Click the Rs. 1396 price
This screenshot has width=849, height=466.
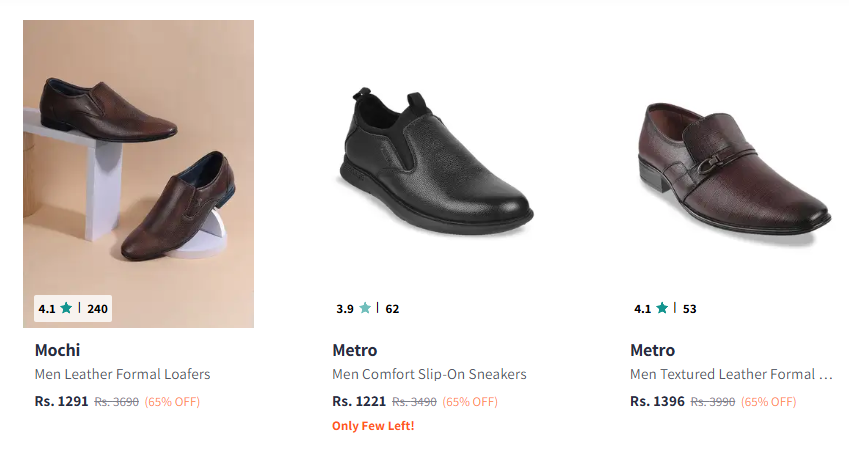[x=657, y=402]
